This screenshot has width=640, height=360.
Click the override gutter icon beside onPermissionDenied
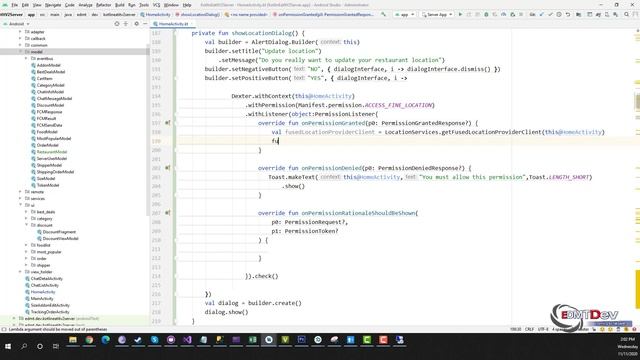click(x=167, y=168)
